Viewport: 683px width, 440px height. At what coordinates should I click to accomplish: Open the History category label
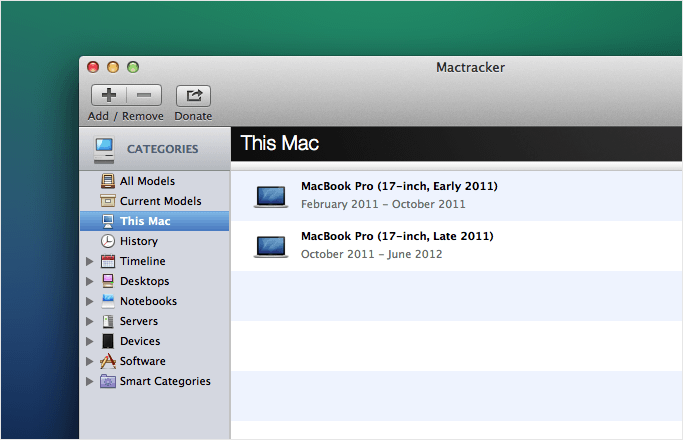coord(139,241)
